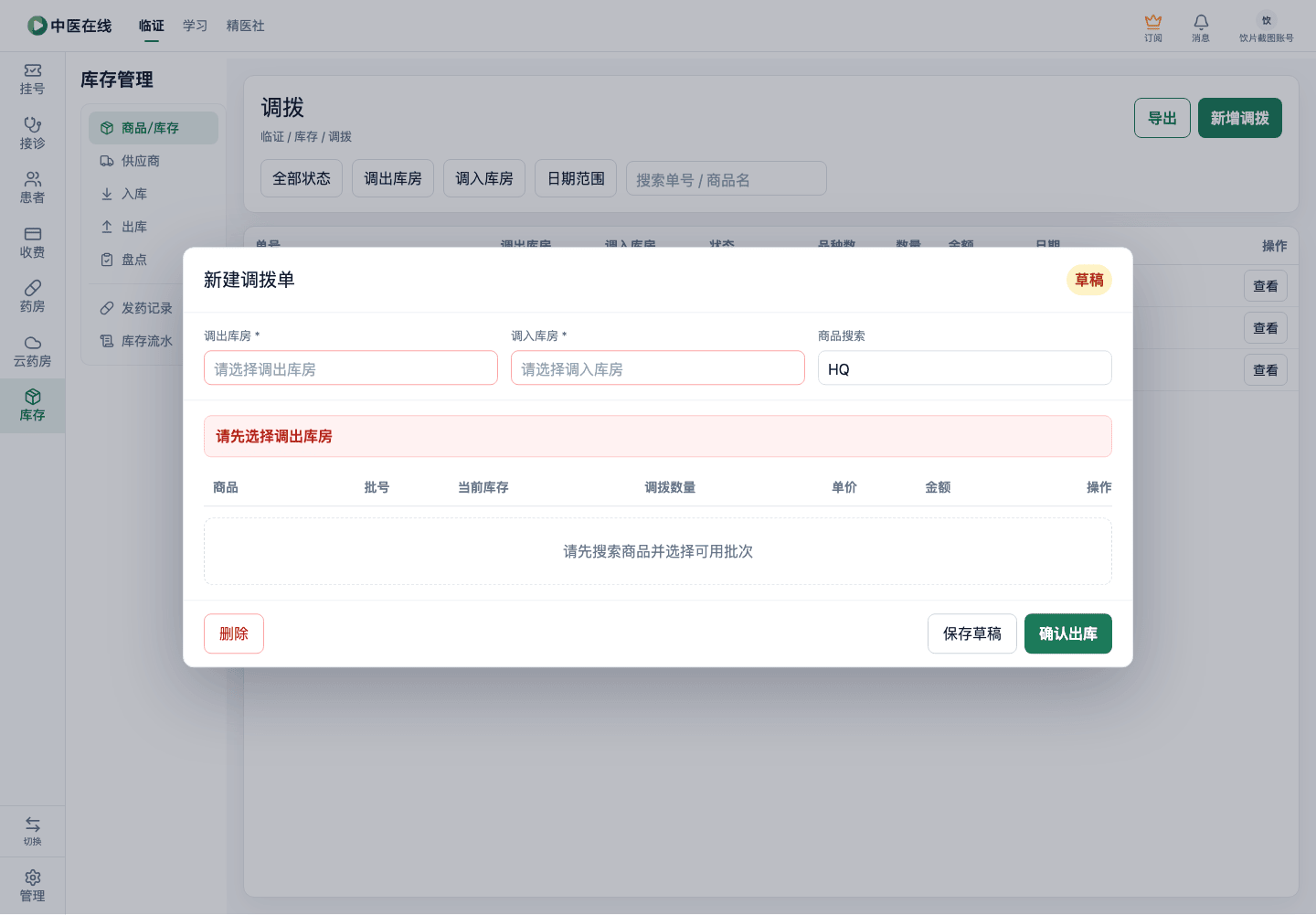Click the third 查看 button in table

(1266, 370)
